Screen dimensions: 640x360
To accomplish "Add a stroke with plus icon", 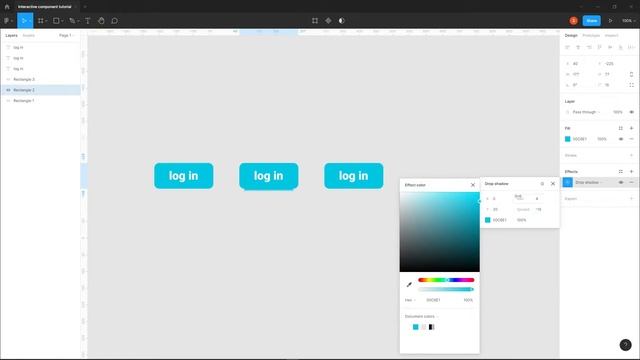I will click(x=631, y=155).
